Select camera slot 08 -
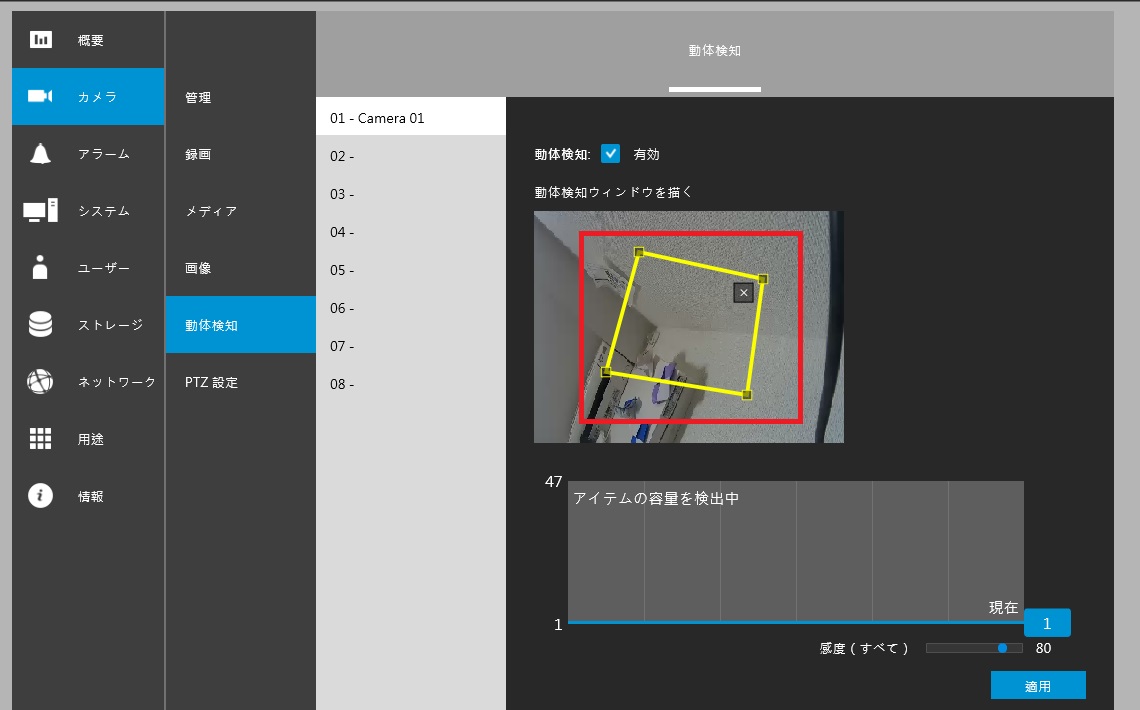The height and width of the screenshot is (710, 1140). click(x=411, y=384)
